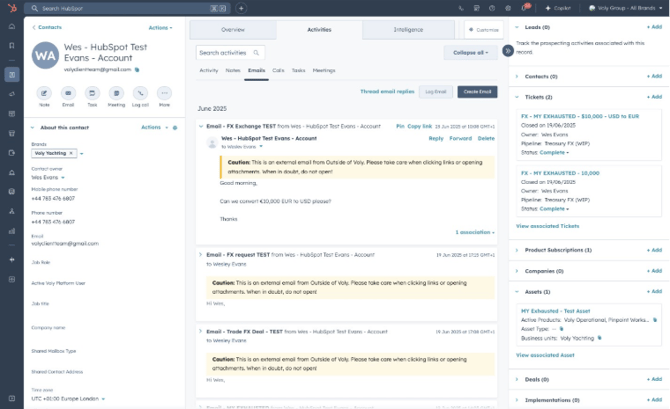This screenshot has height=409, width=670.
Task: Click View associated Tickets link
Action: (x=547, y=226)
